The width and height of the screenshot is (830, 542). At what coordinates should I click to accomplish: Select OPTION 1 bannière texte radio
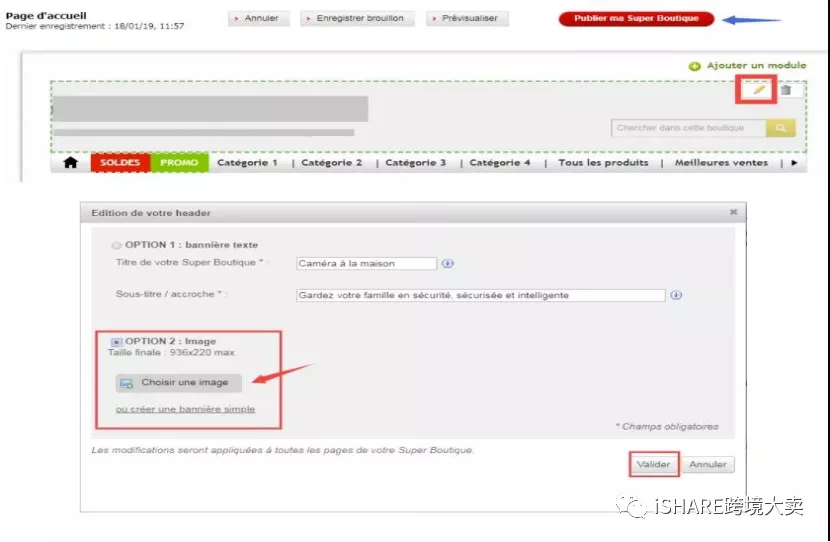(116, 245)
